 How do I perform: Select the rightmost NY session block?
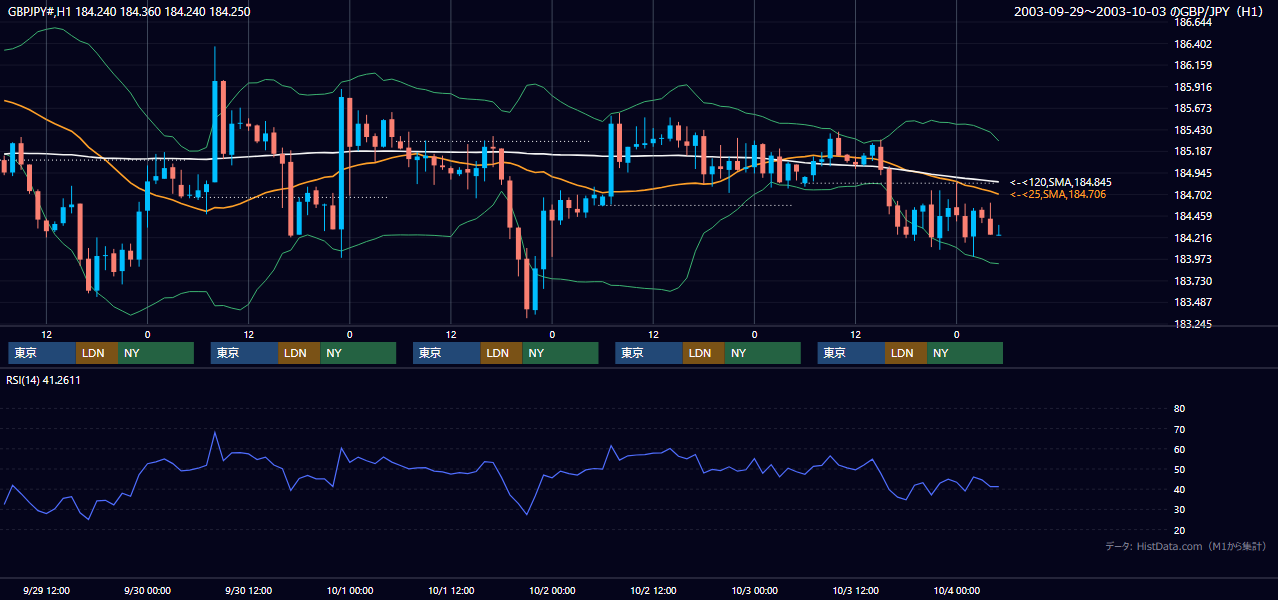click(x=965, y=353)
